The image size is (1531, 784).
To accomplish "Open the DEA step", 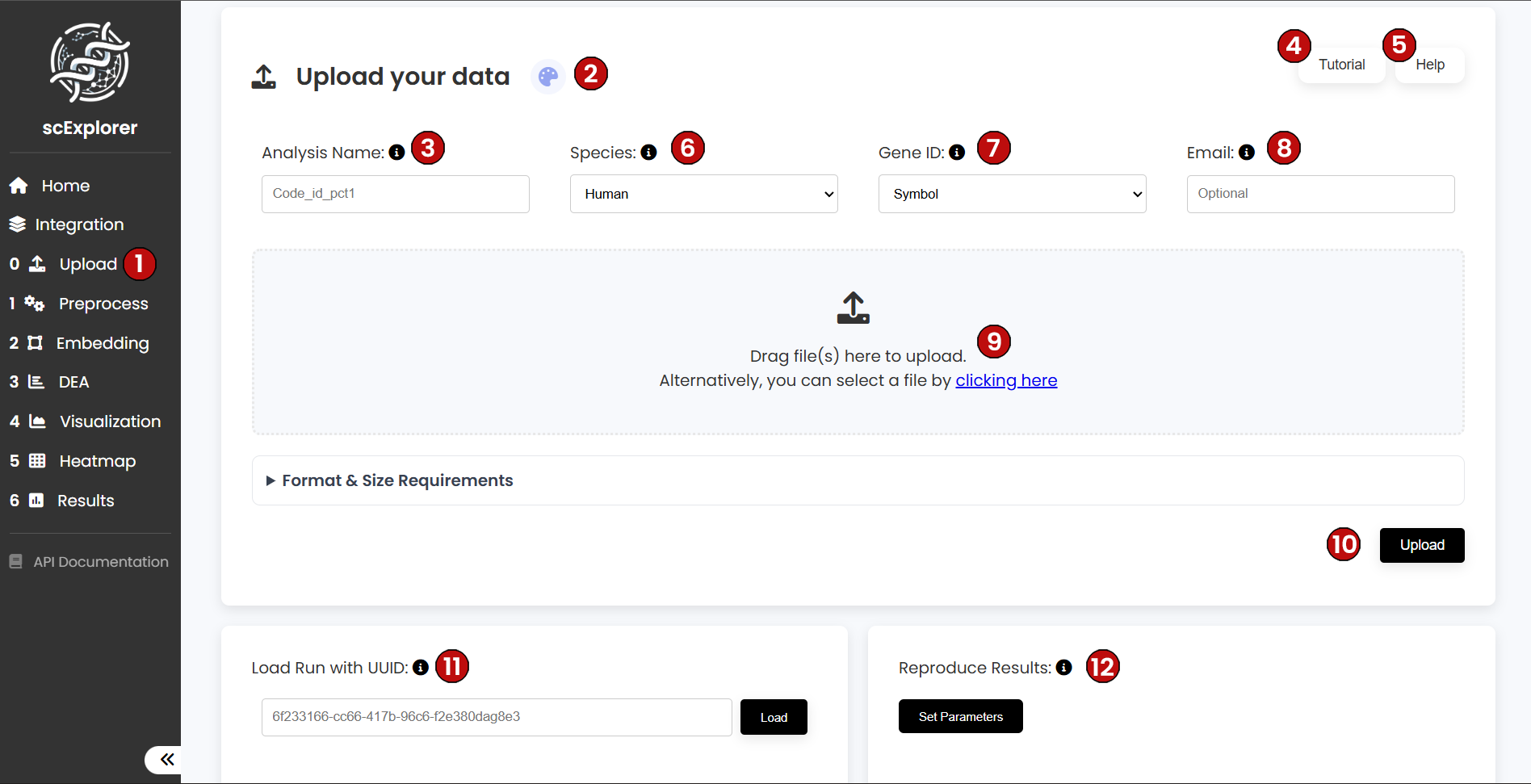I will [x=73, y=382].
